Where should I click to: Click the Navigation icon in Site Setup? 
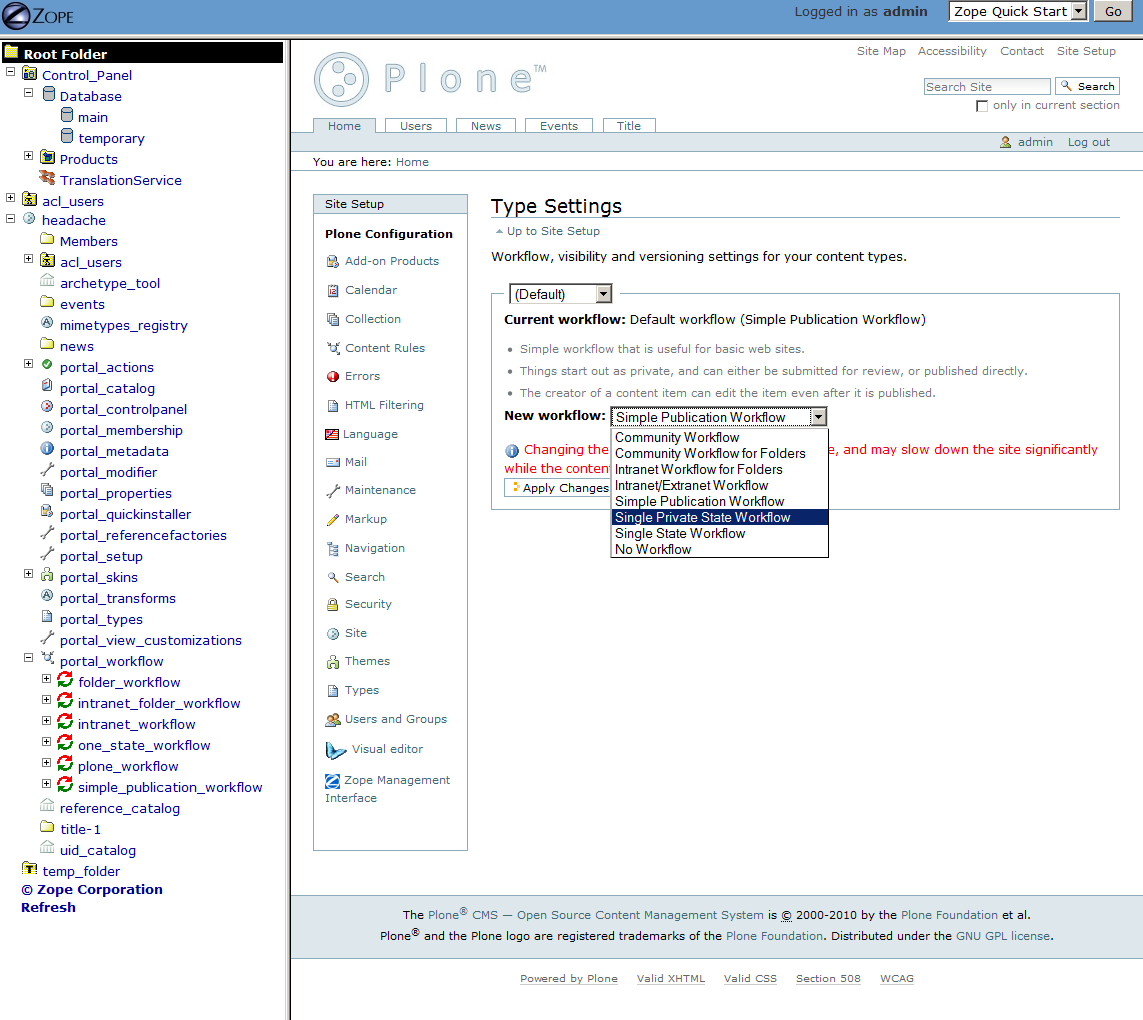(332, 548)
